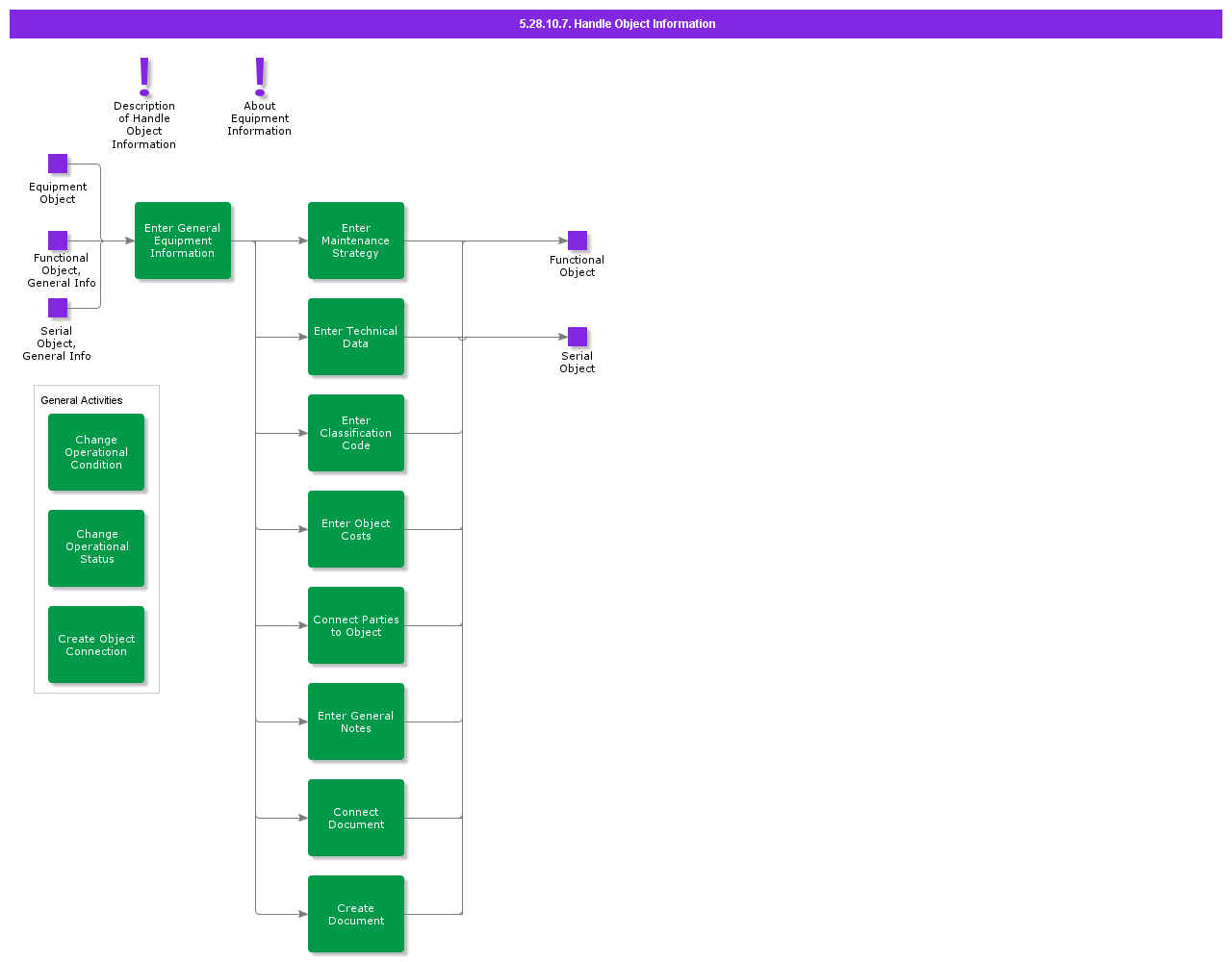Open Connect Parties to Object activity

click(x=356, y=625)
